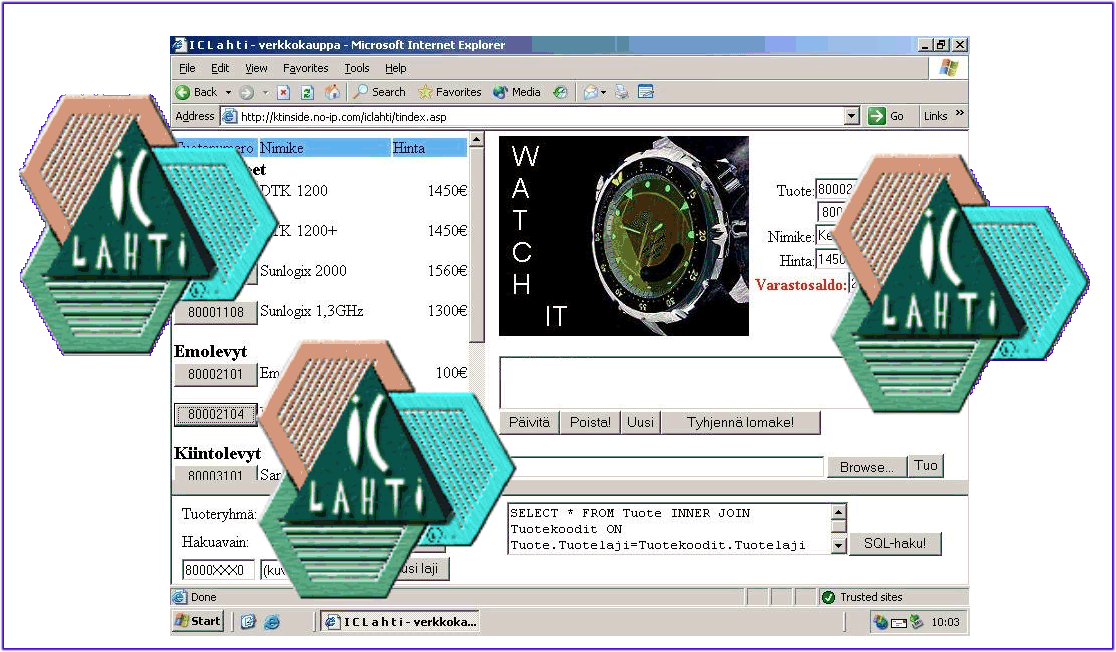The image size is (1116, 652).
Task: Open the Windows Start button
Action: (199, 621)
